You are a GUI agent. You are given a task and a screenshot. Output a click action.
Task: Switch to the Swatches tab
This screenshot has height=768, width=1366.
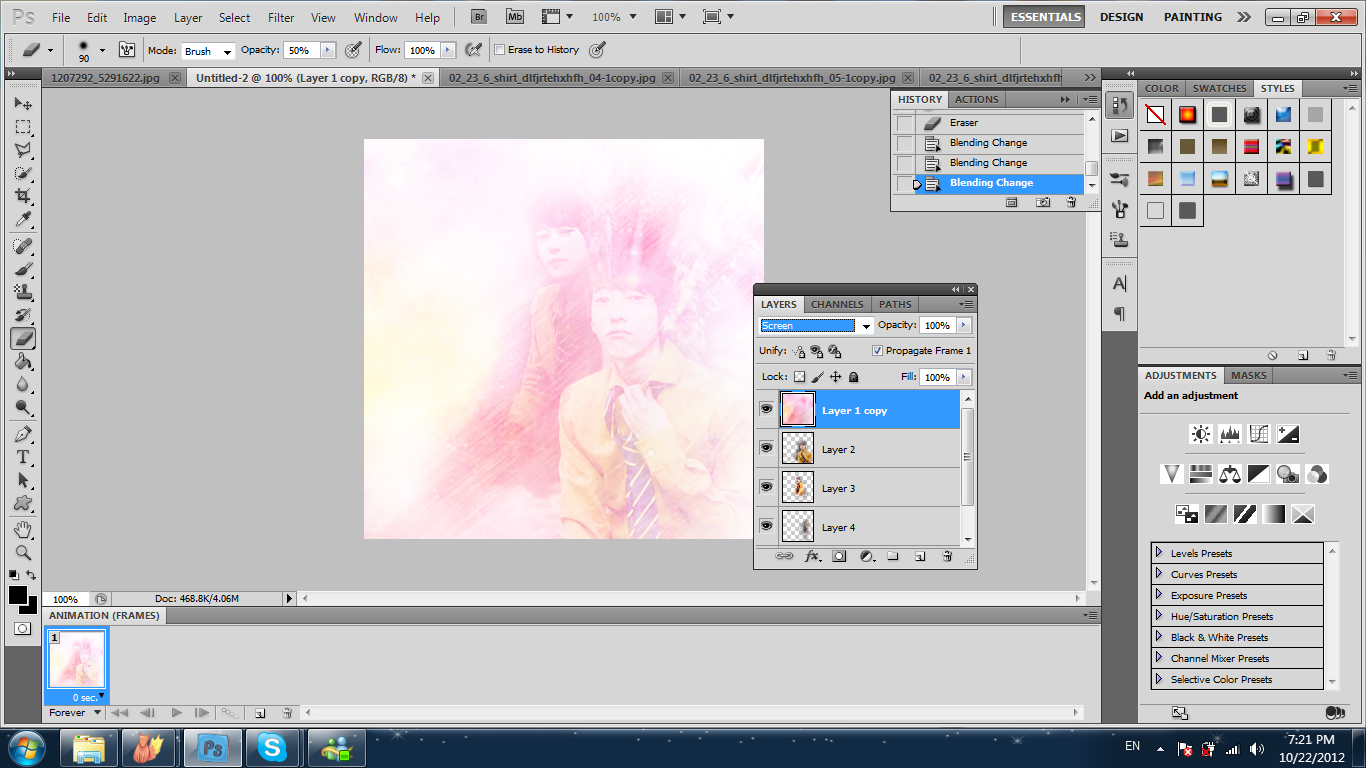click(x=1220, y=88)
